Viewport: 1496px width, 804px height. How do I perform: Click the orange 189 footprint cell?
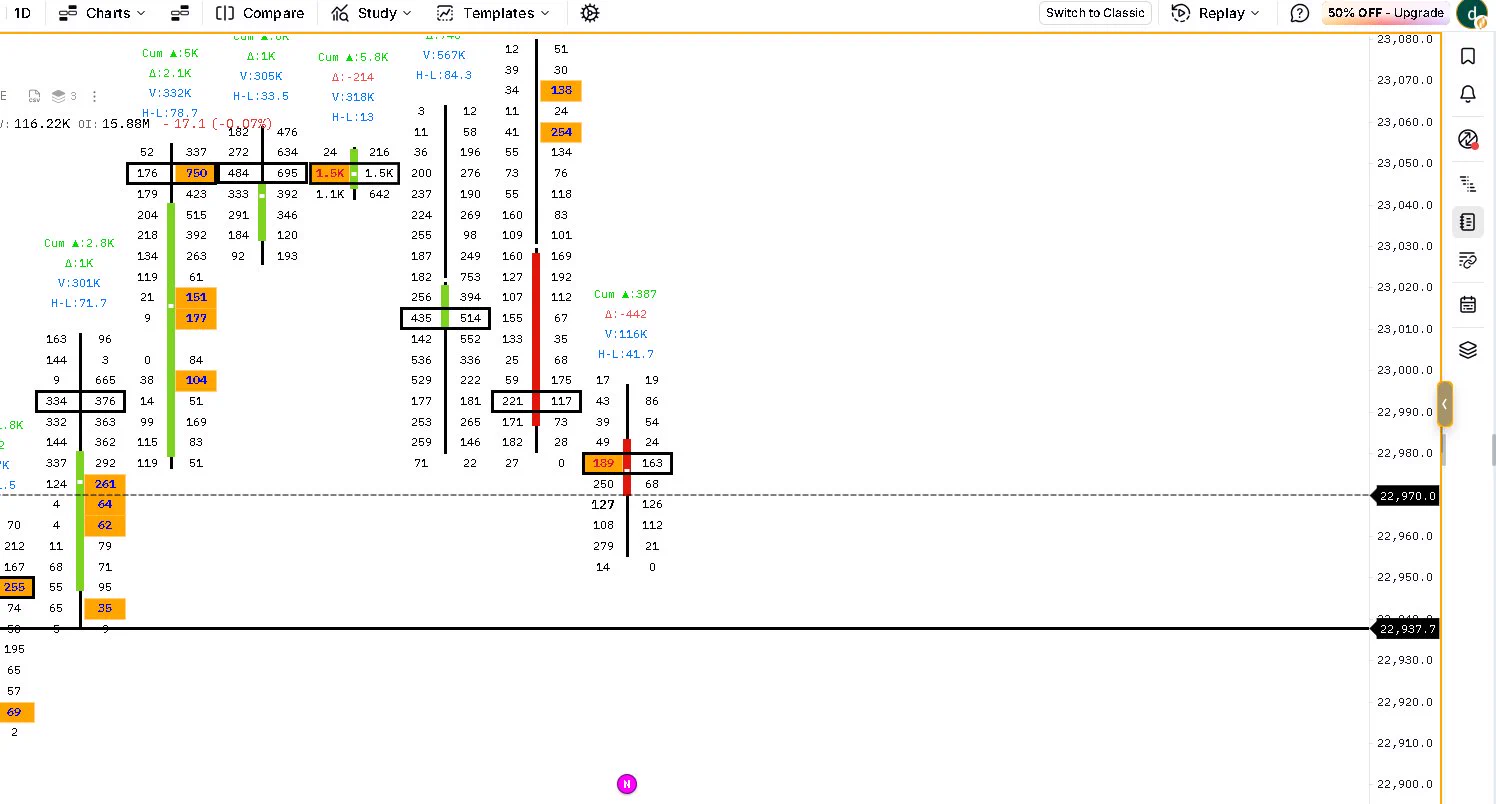pos(604,463)
